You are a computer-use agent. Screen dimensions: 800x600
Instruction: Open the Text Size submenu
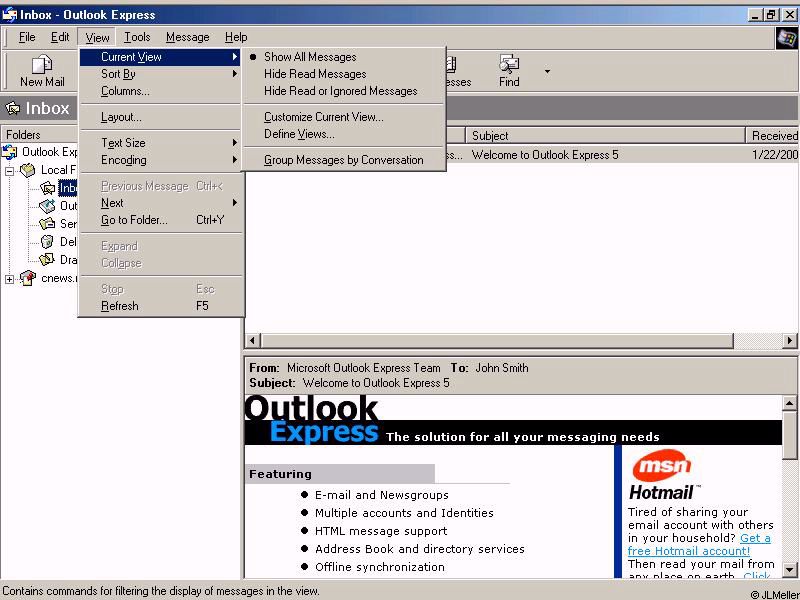[x=161, y=143]
